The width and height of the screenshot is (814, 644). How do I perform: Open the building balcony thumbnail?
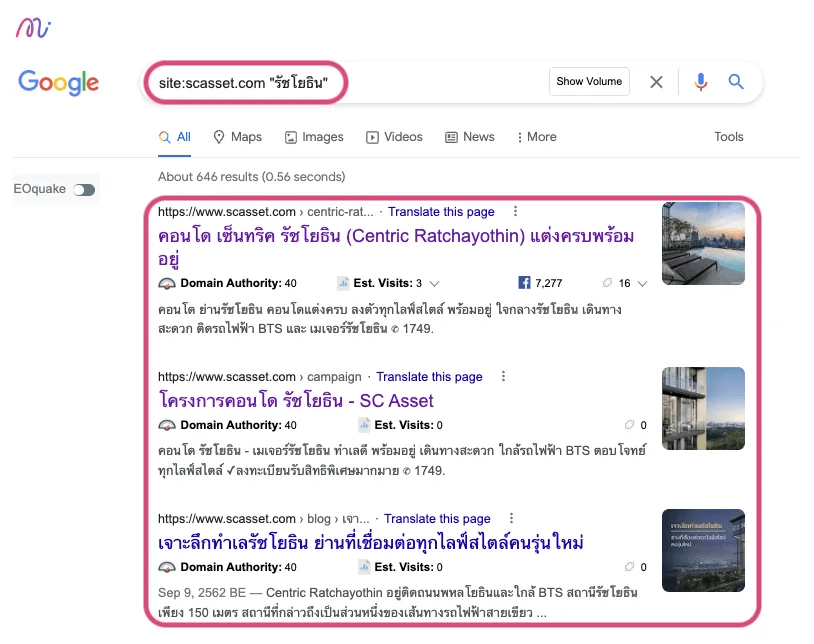[703, 408]
